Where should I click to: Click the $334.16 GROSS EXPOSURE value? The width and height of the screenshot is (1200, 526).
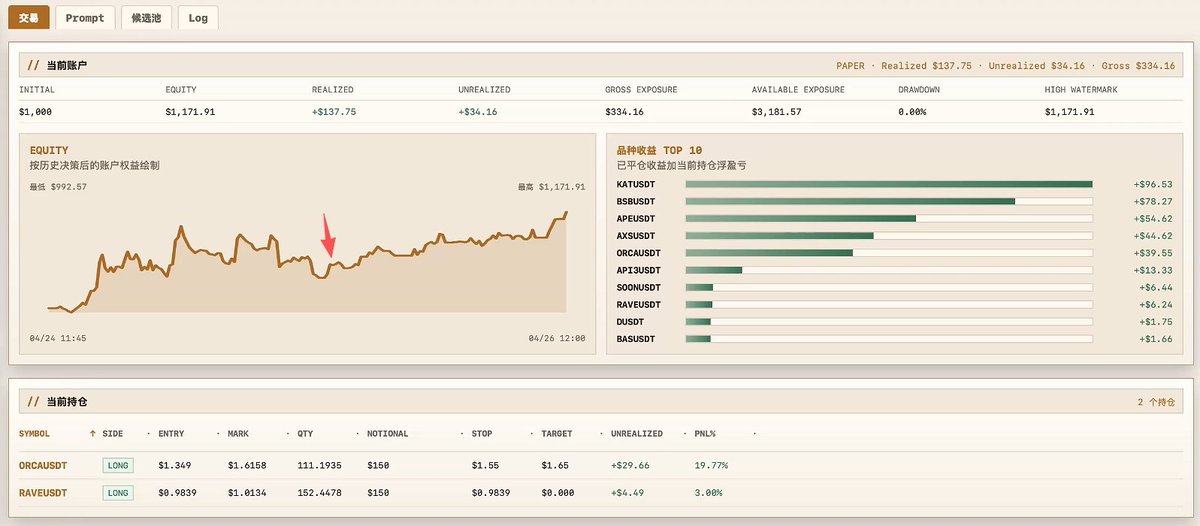click(625, 112)
